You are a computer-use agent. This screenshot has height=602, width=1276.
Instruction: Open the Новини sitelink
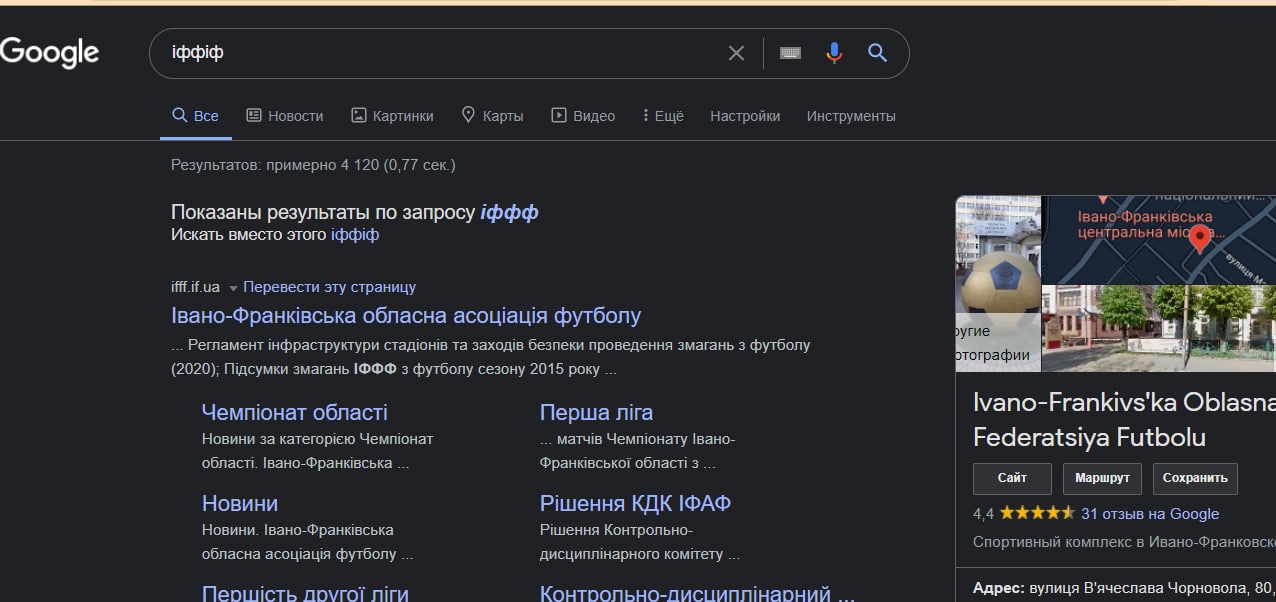tap(240, 503)
